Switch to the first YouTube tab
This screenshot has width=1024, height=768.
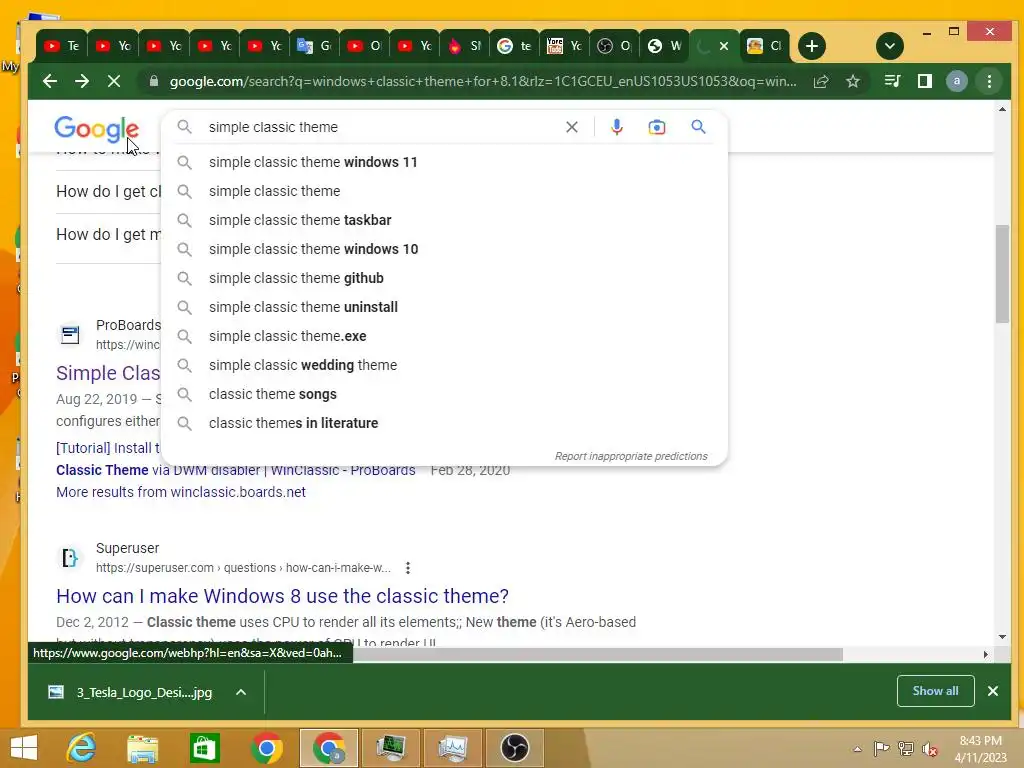pos(62,46)
